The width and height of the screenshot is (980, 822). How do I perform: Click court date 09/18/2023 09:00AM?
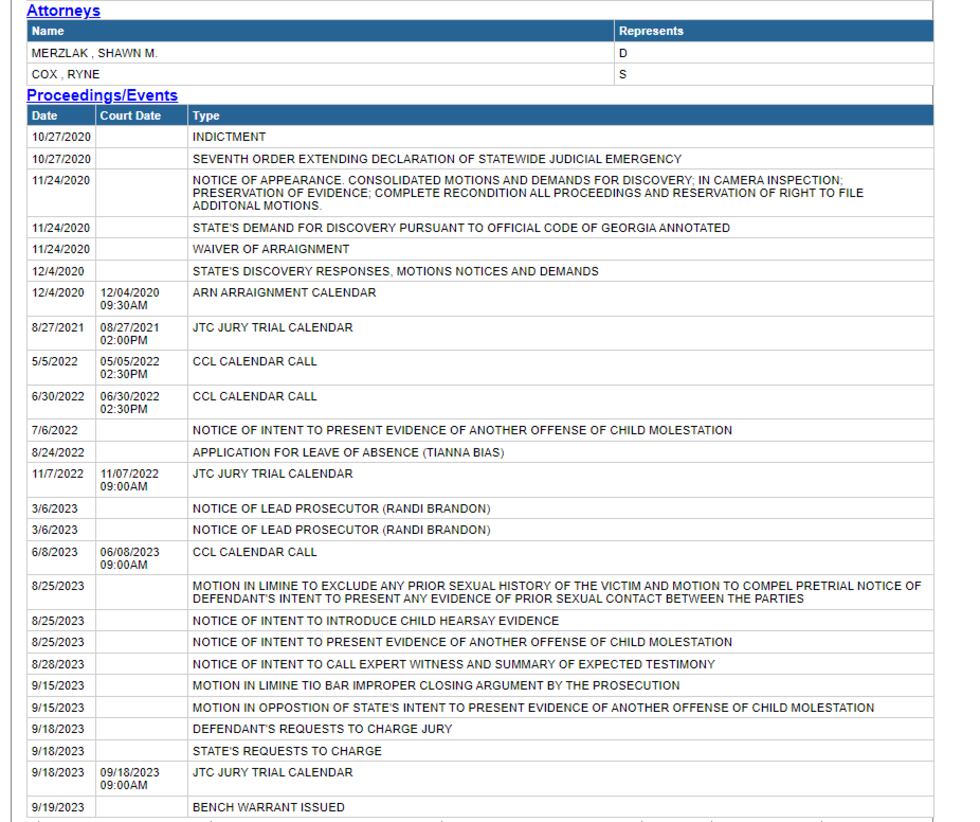(129, 778)
